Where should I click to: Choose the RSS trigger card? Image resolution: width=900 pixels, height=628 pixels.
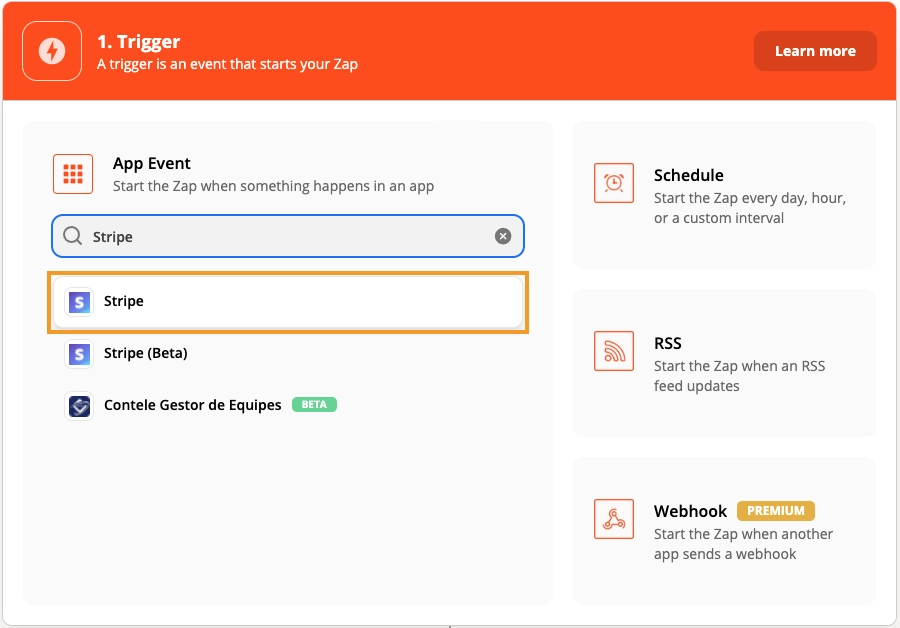pos(724,363)
